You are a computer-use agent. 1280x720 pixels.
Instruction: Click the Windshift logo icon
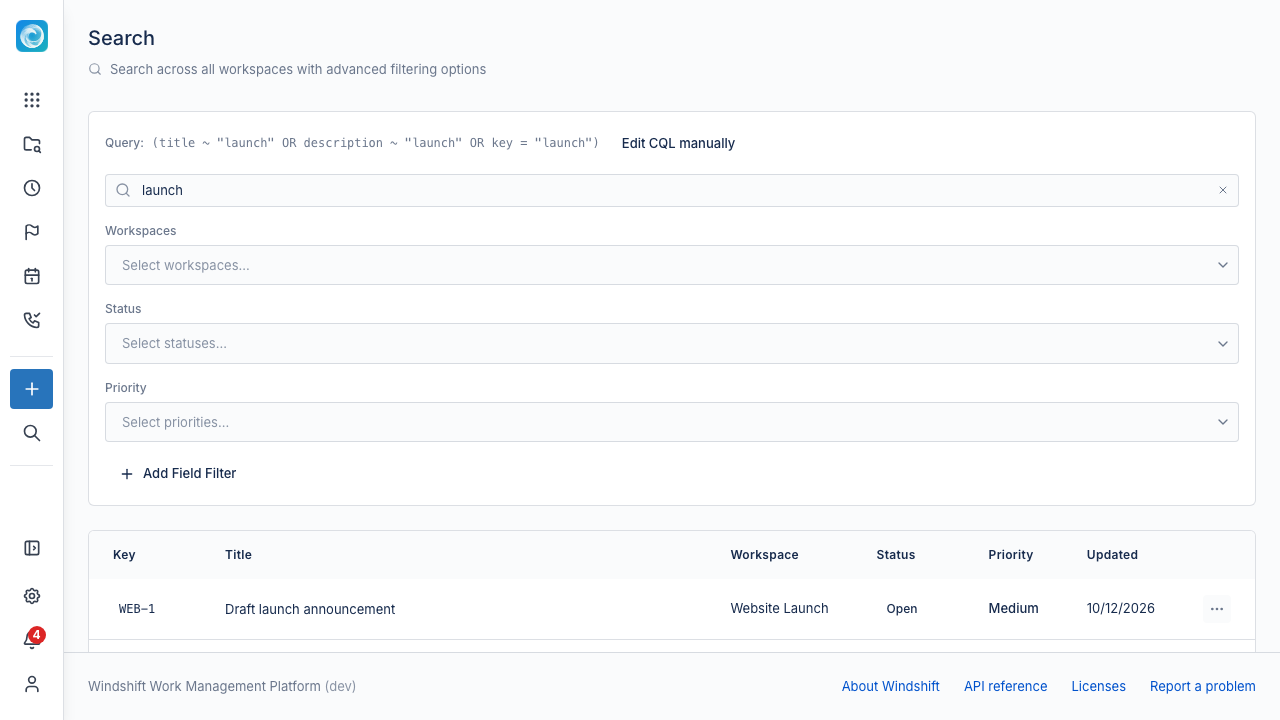(x=32, y=36)
